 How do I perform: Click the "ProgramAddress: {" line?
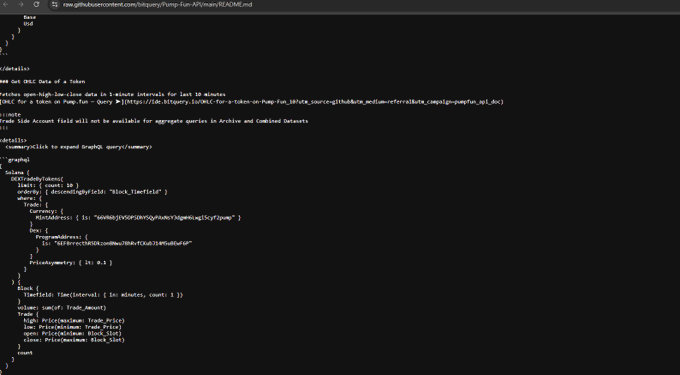[x=62, y=237]
